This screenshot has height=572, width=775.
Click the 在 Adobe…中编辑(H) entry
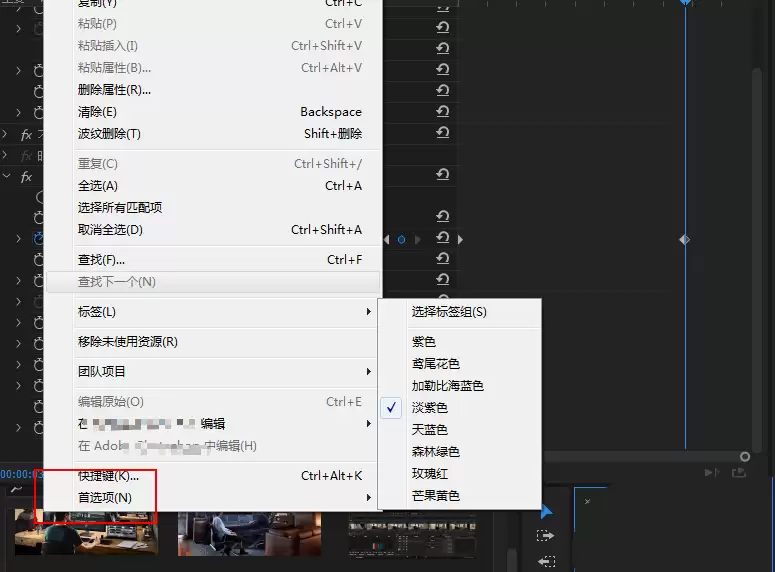coord(213,446)
